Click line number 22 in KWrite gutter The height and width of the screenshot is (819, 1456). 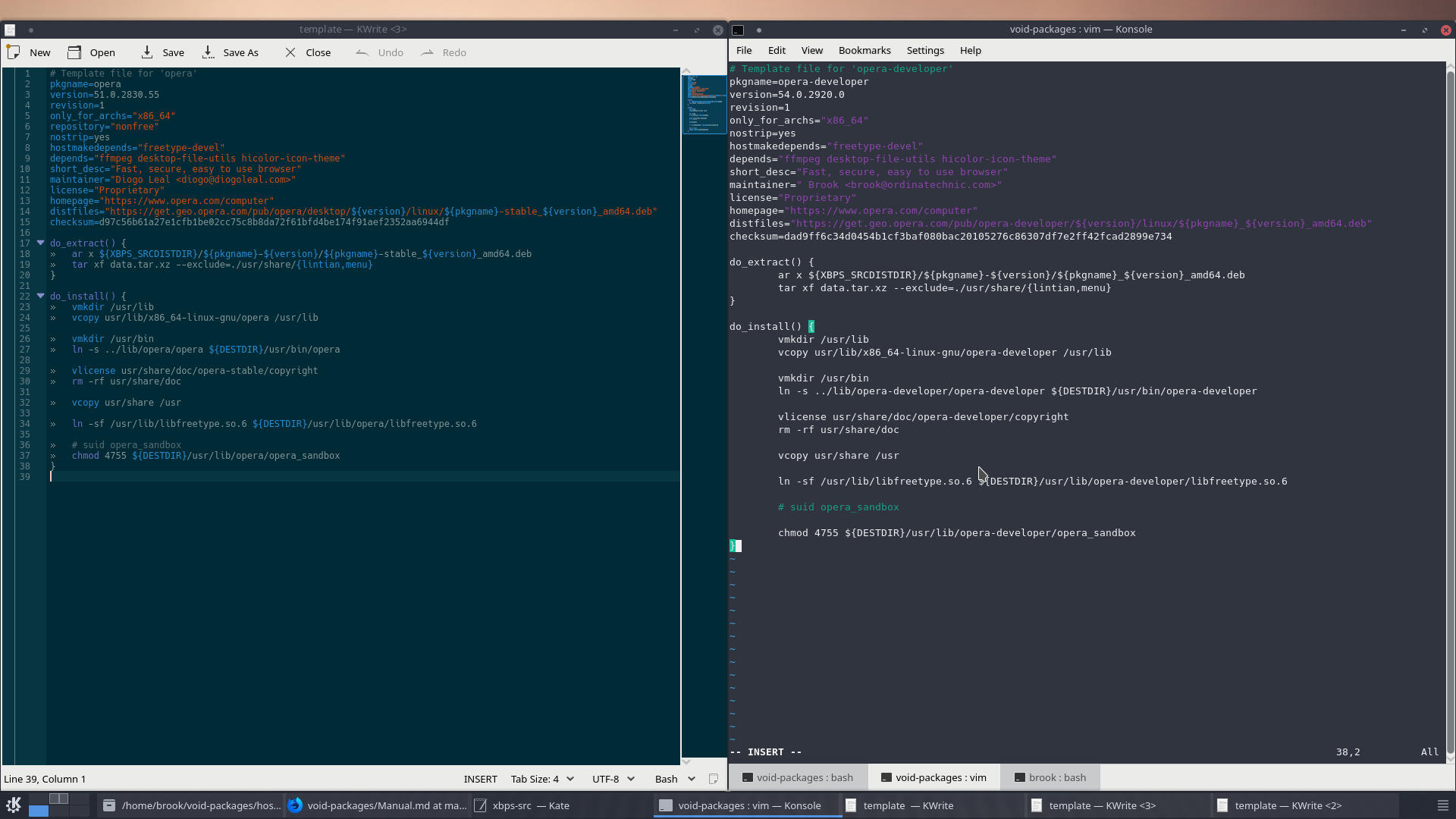[25, 297]
